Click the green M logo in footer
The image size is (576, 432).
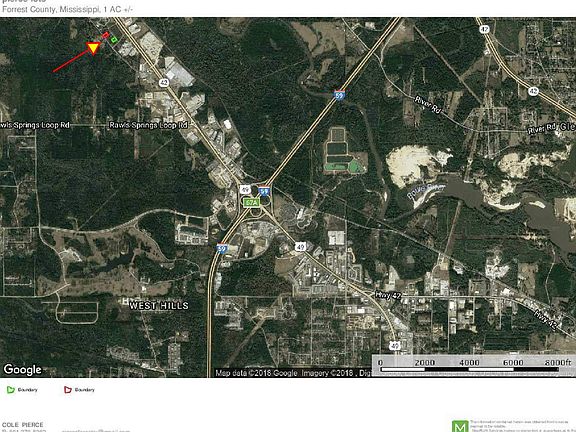460,426
